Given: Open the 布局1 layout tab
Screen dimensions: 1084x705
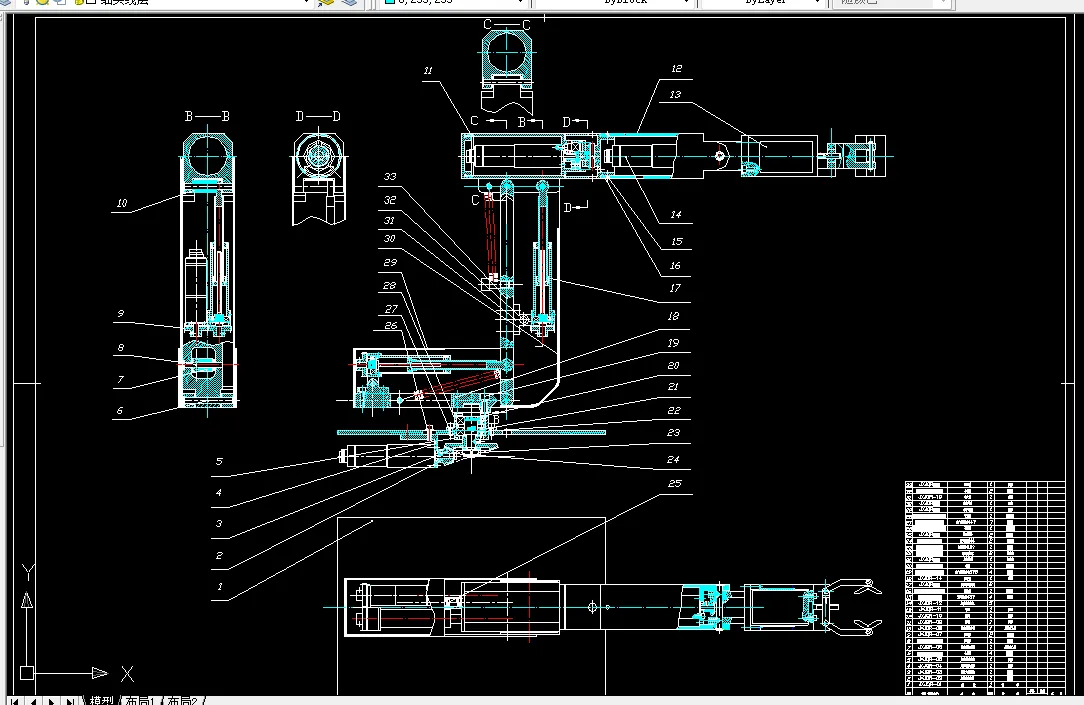Looking at the screenshot, I should 141,700.
